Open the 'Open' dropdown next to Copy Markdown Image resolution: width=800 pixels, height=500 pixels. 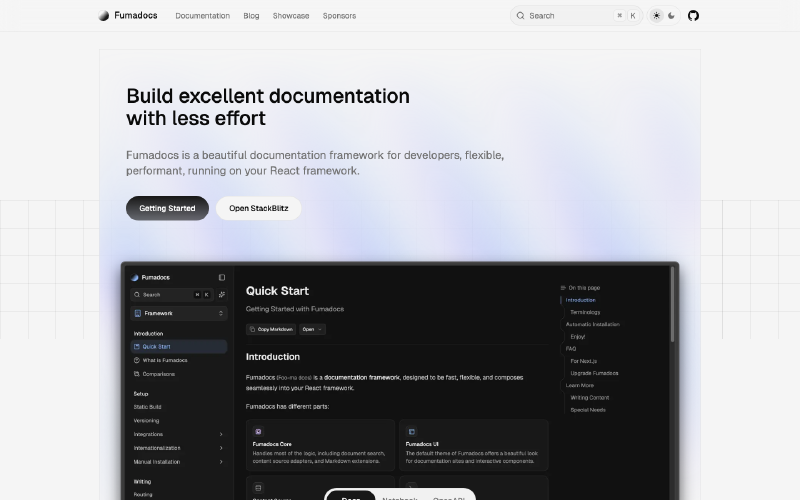tap(312, 329)
